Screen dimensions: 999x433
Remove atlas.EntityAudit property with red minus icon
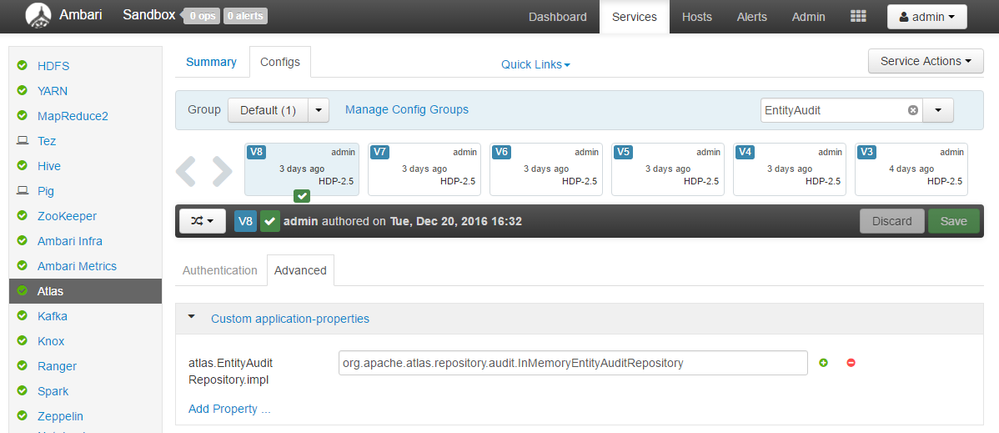pyautogui.click(x=851, y=362)
